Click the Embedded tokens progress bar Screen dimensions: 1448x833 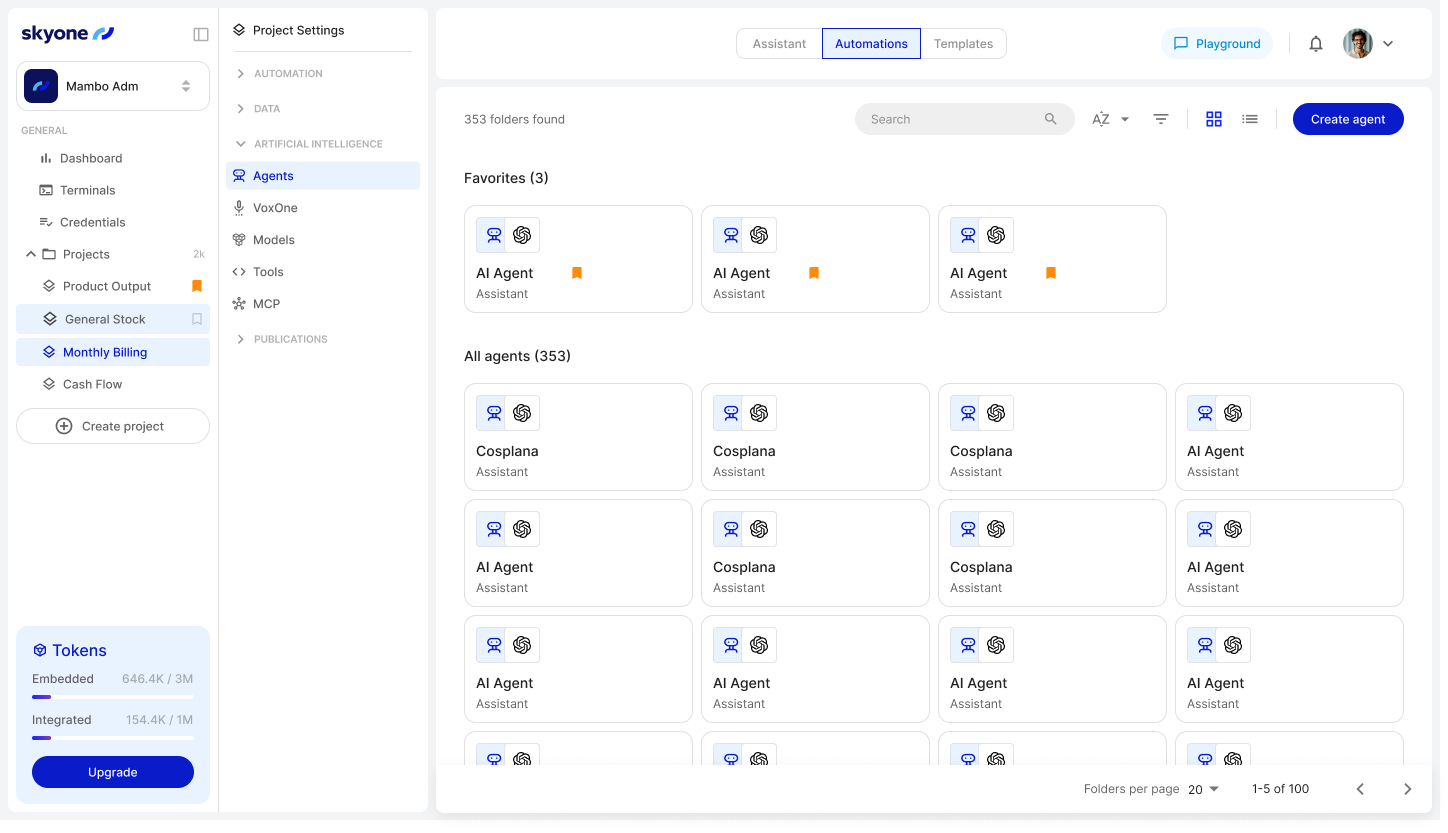(113, 697)
